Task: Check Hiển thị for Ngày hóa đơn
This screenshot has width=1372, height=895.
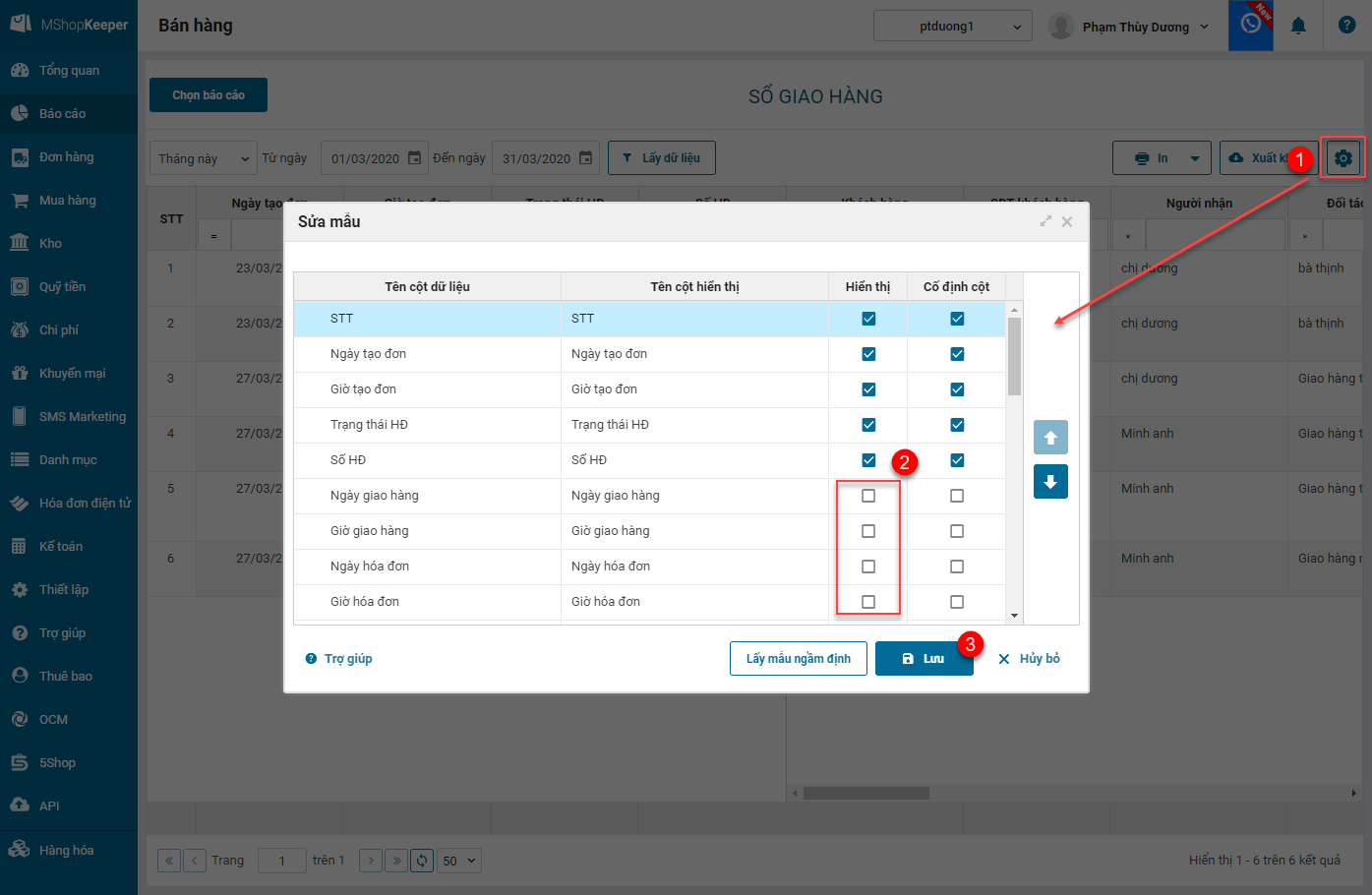Action: (868, 567)
